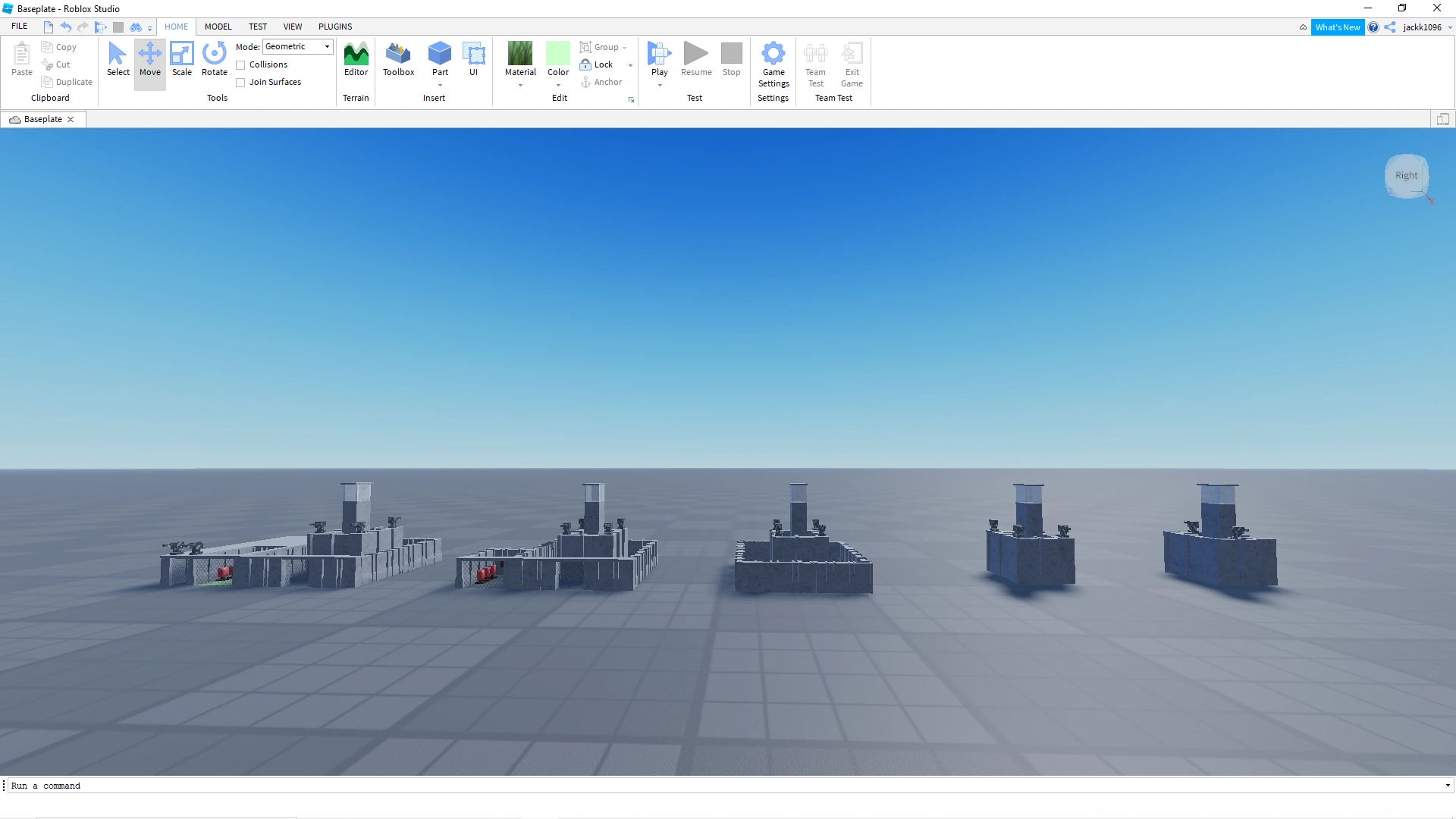Open the FILE menu
The height and width of the screenshot is (819, 1456).
tap(20, 27)
